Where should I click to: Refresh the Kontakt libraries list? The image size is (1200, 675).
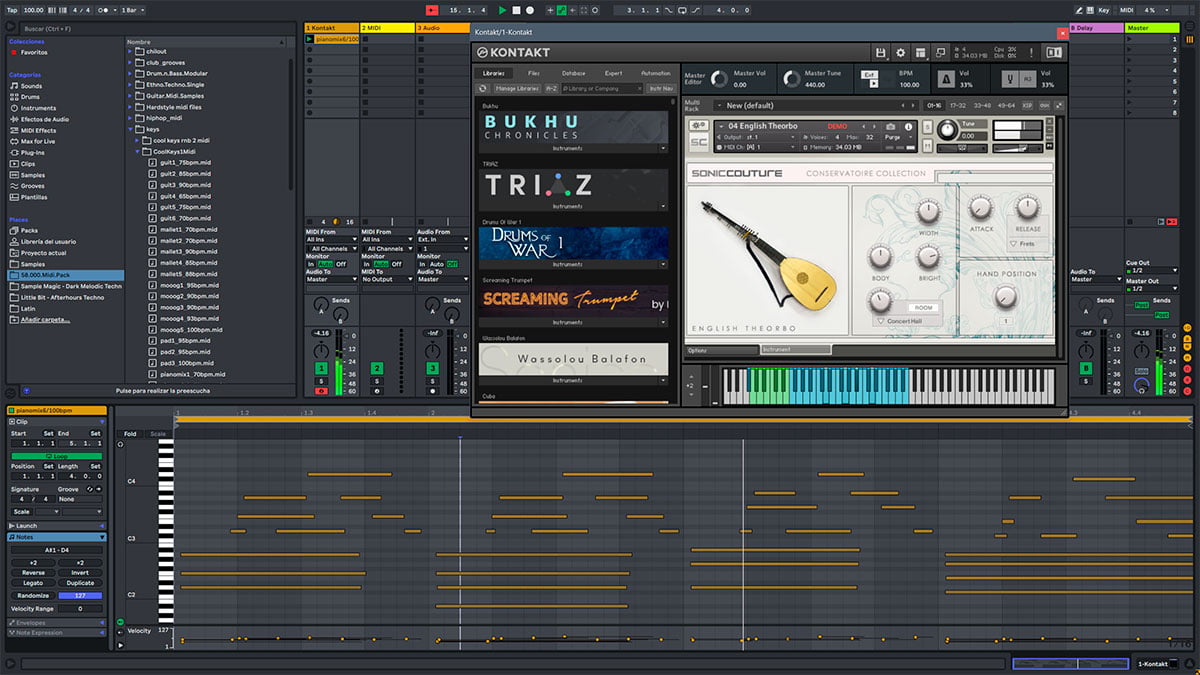click(482, 88)
